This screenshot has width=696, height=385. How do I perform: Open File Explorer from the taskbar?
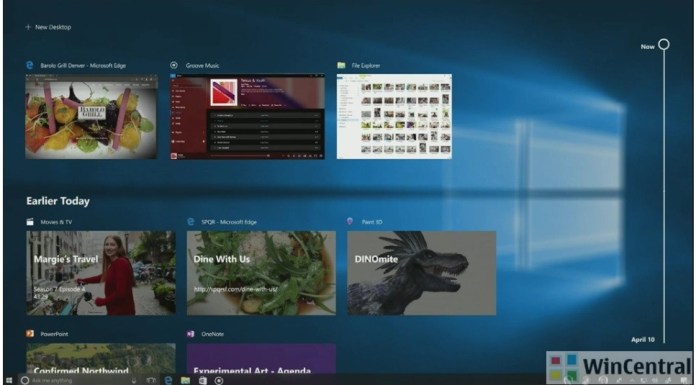click(185, 380)
